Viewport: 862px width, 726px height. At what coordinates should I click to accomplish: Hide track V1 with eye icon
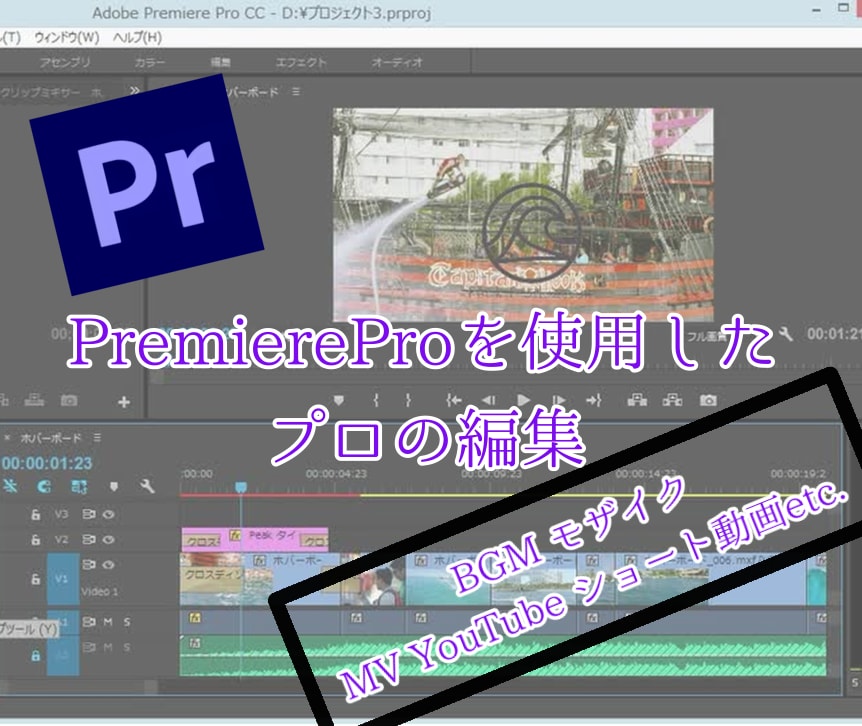(109, 564)
